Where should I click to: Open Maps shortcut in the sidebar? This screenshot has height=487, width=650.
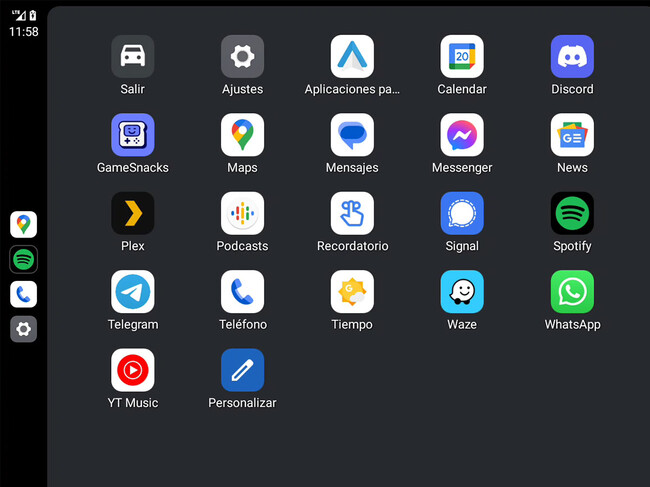(x=24, y=224)
